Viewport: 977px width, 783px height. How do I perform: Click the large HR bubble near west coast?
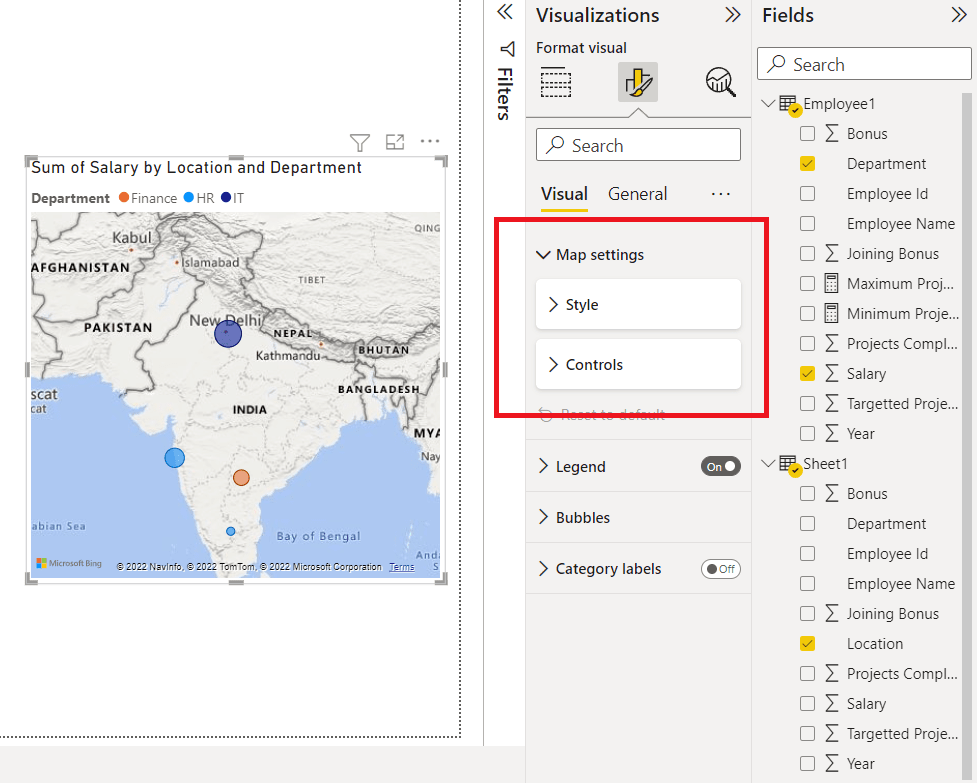[x=174, y=458]
